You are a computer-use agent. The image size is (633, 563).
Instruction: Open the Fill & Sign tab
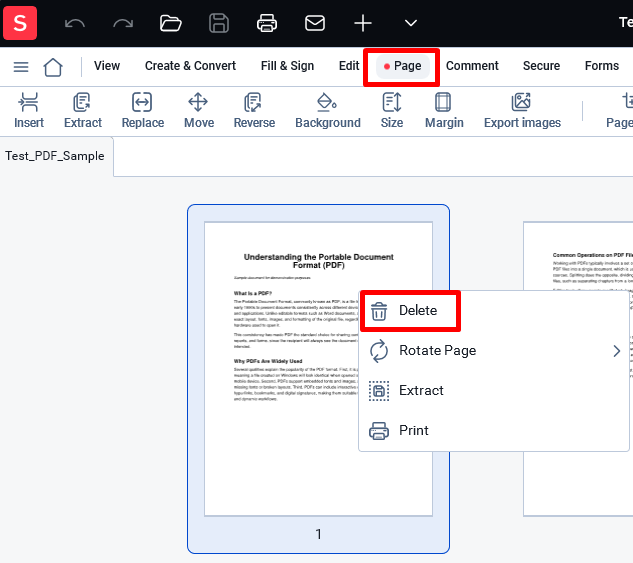(287, 66)
